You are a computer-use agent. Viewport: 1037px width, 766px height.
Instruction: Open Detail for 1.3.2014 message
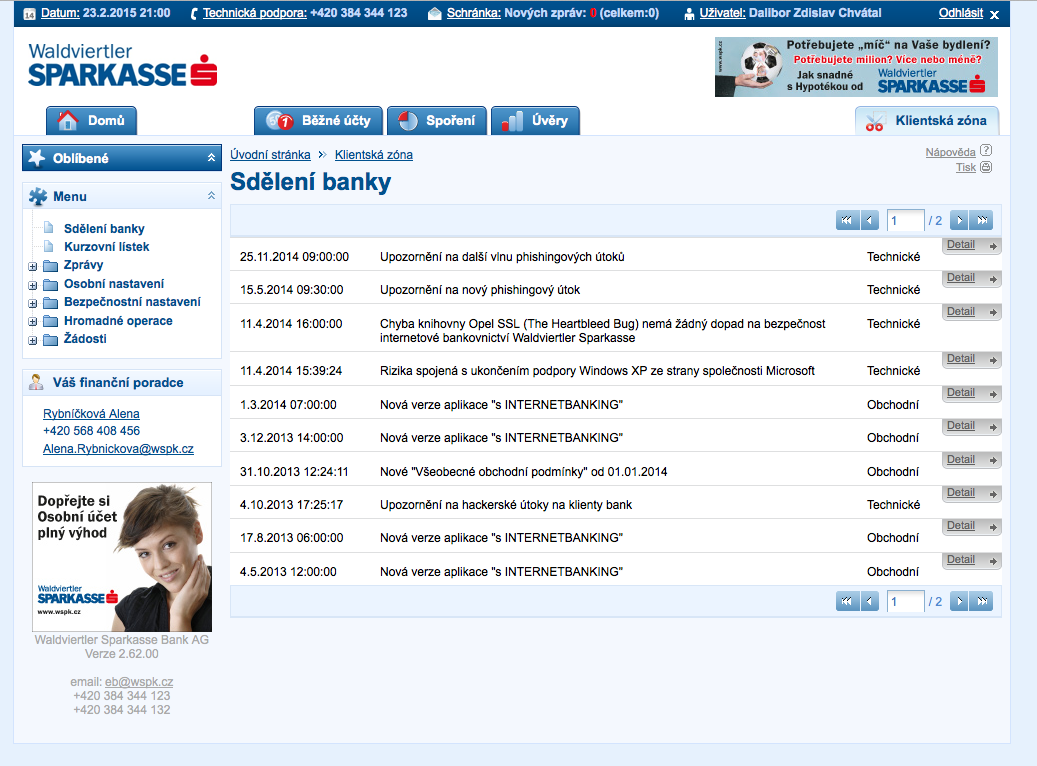(x=971, y=394)
